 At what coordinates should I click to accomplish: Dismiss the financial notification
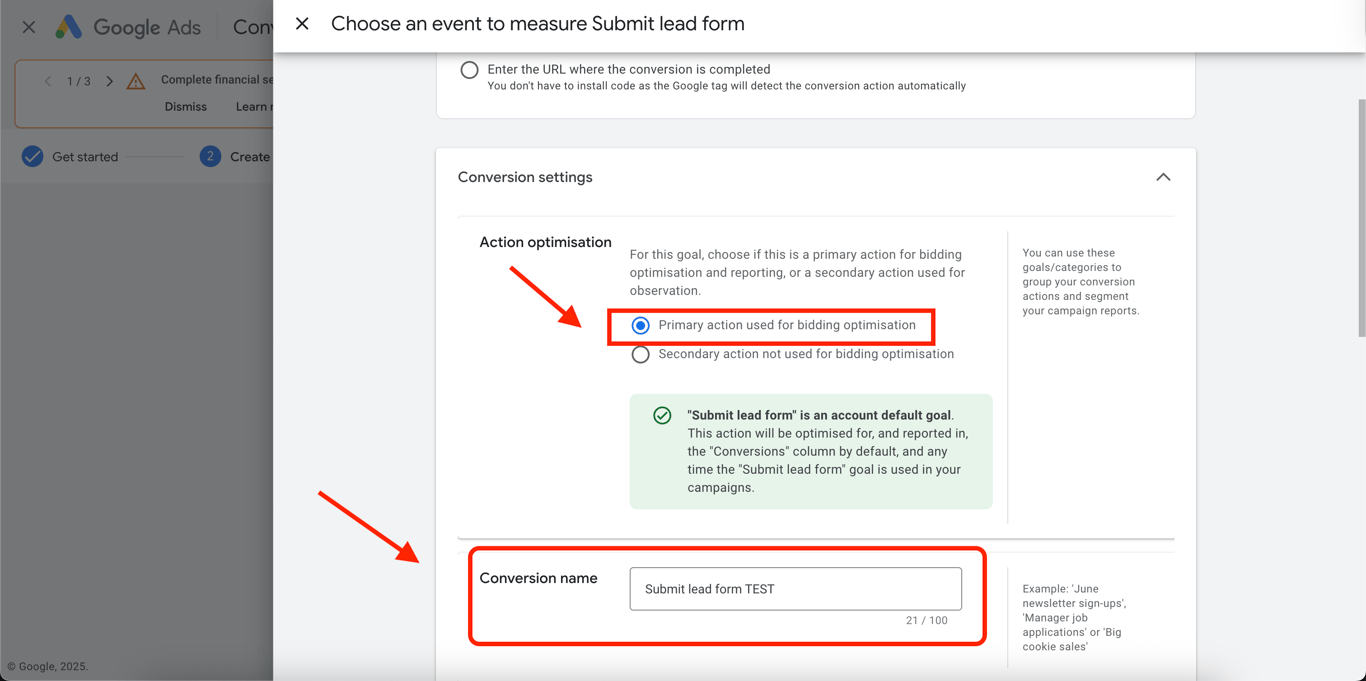pyautogui.click(x=186, y=107)
